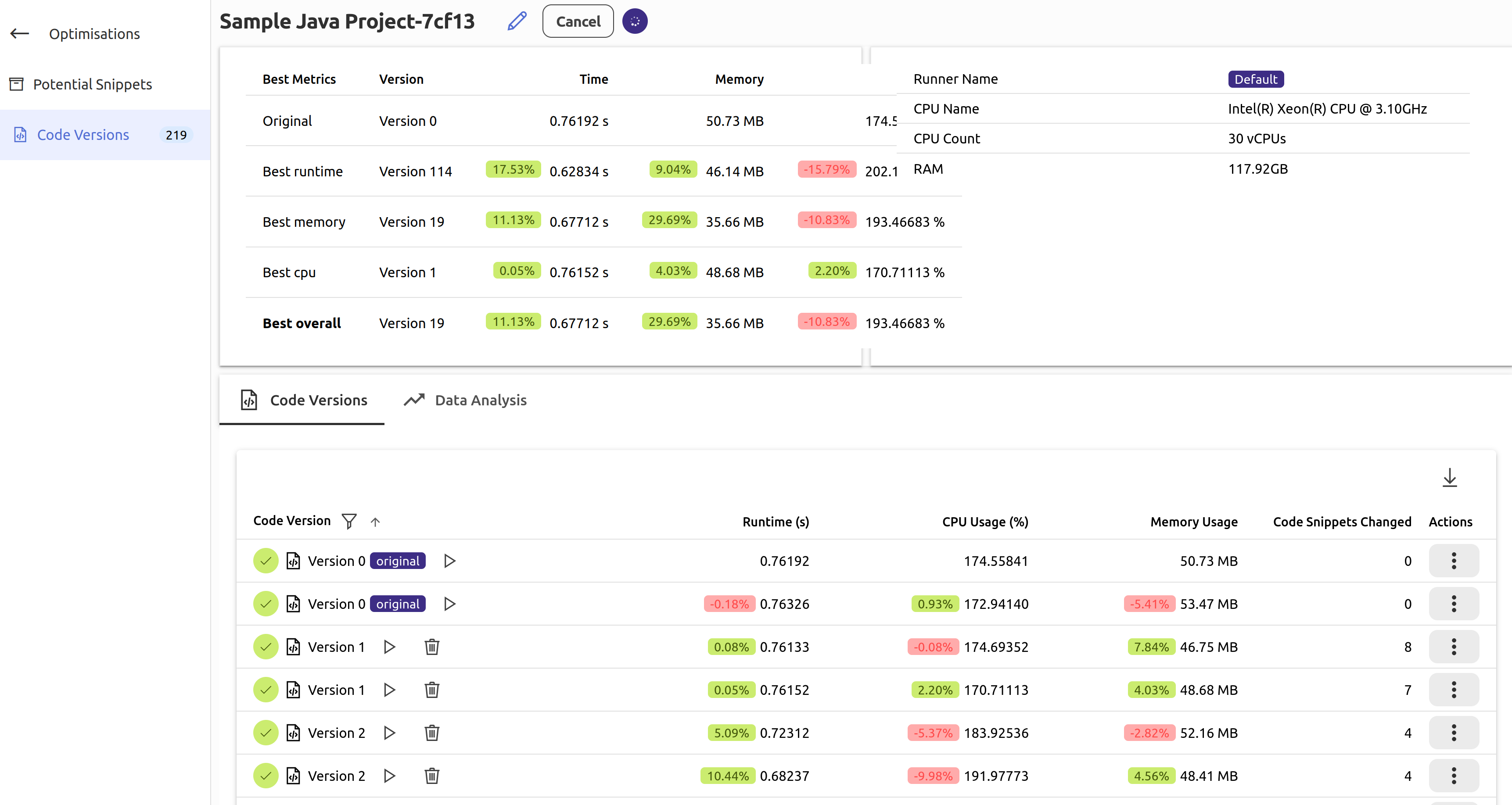The image size is (1512, 805).
Task: Click file icon of Version 2 (0.68237)
Action: click(x=293, y=776)
